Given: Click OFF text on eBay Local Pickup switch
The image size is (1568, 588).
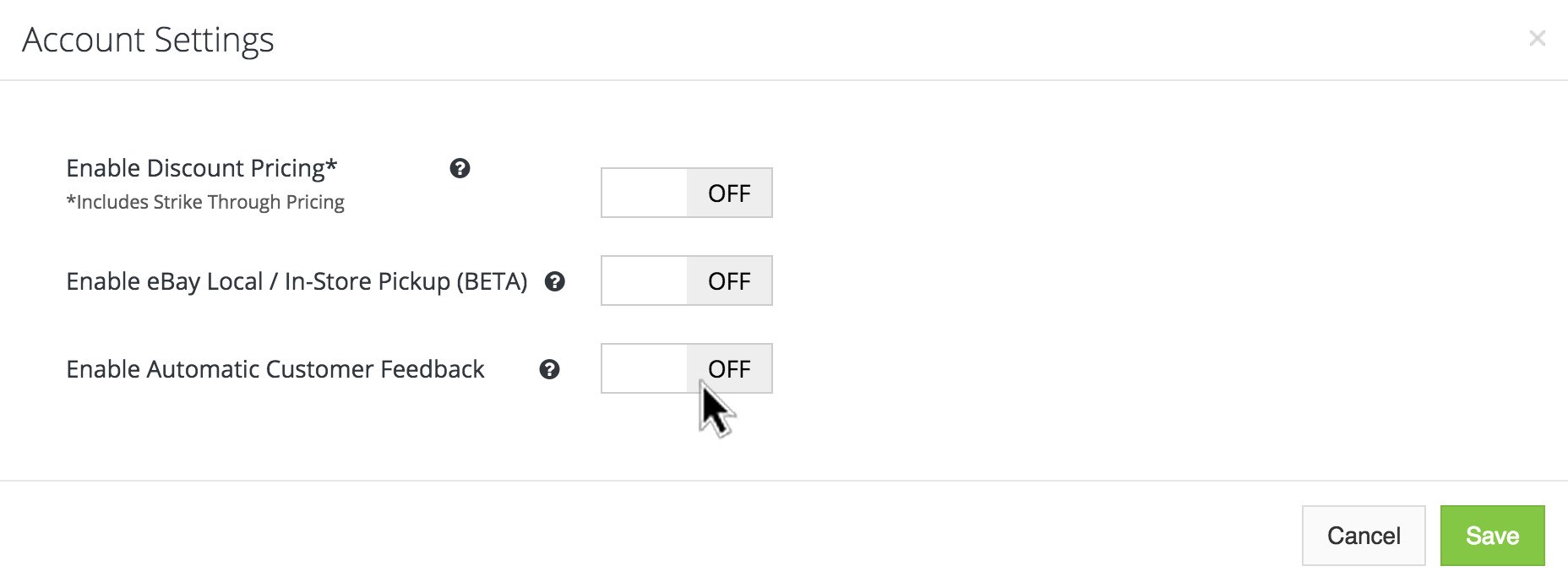Looking at the screenshot, I should click(729, 281).
